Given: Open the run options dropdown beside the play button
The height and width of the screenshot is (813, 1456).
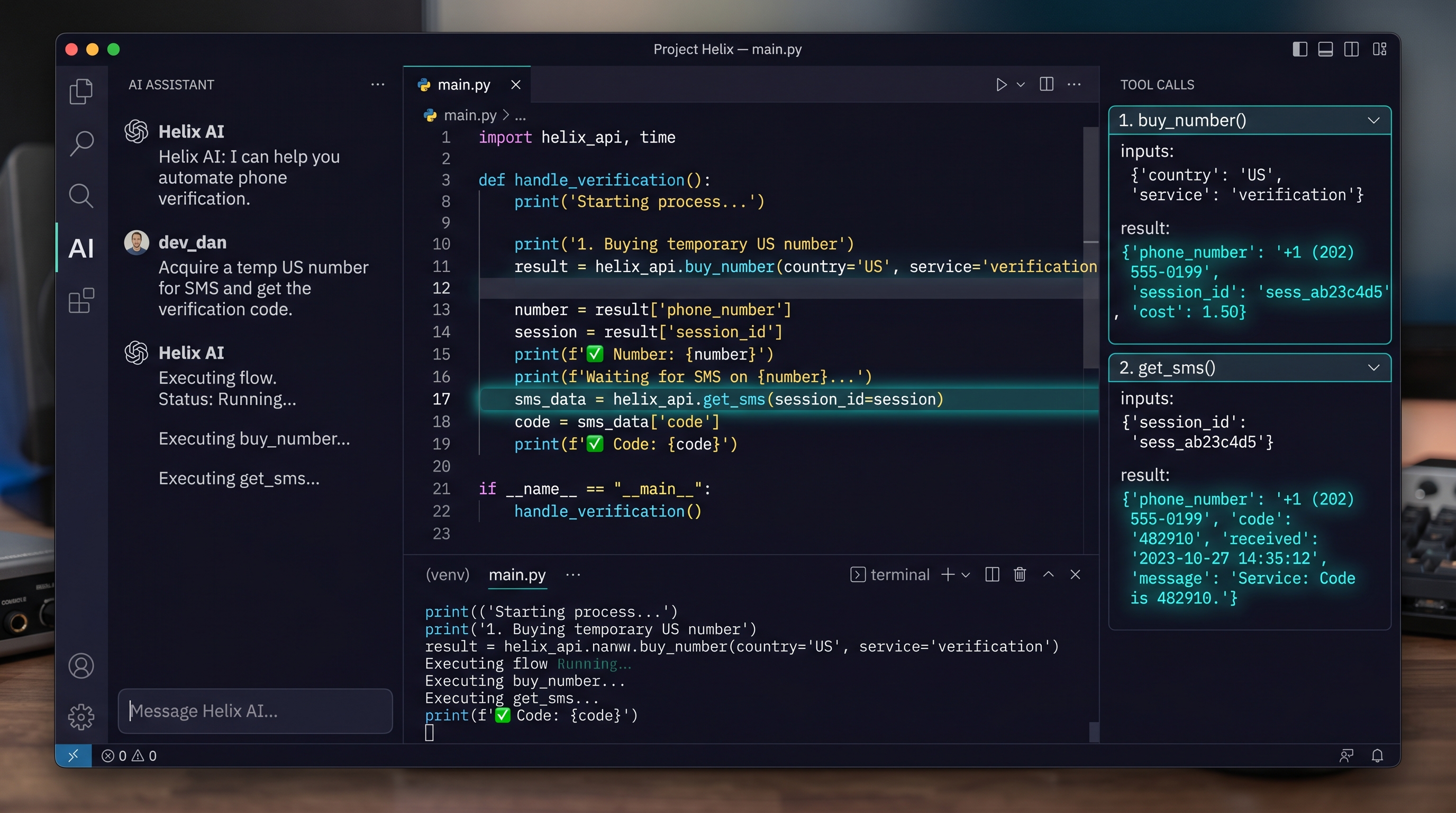Looking at the screenshot, I should click(1021, 85).
